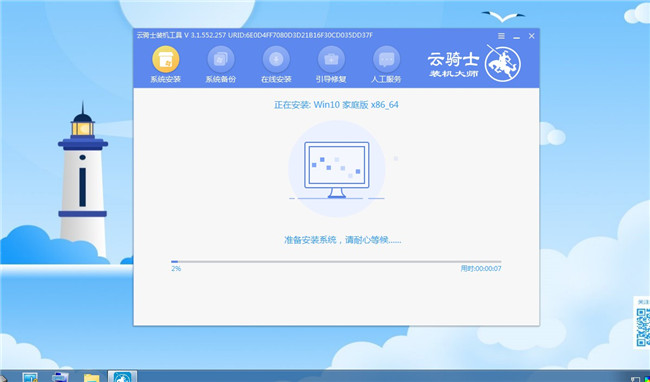Click the title text '云骑士装机工具 V 3.1.552.257'

tap(181, 35)
